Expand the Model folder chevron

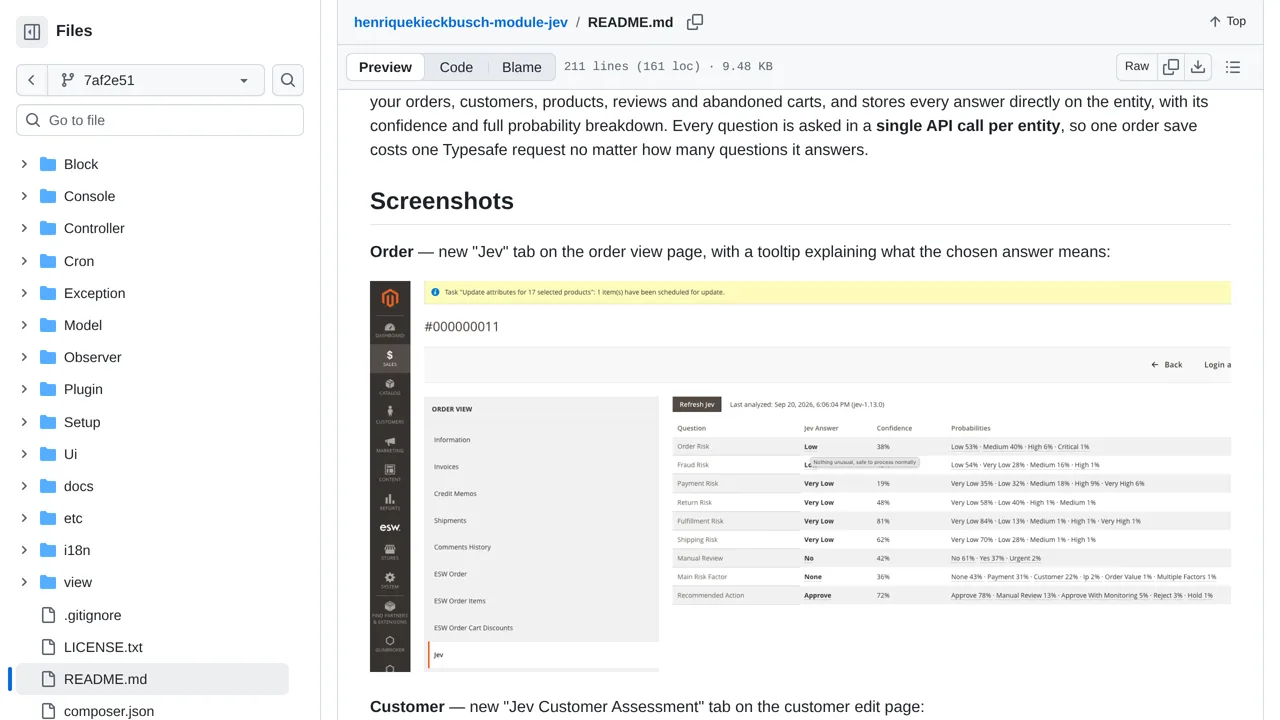(x=24, y=325)
